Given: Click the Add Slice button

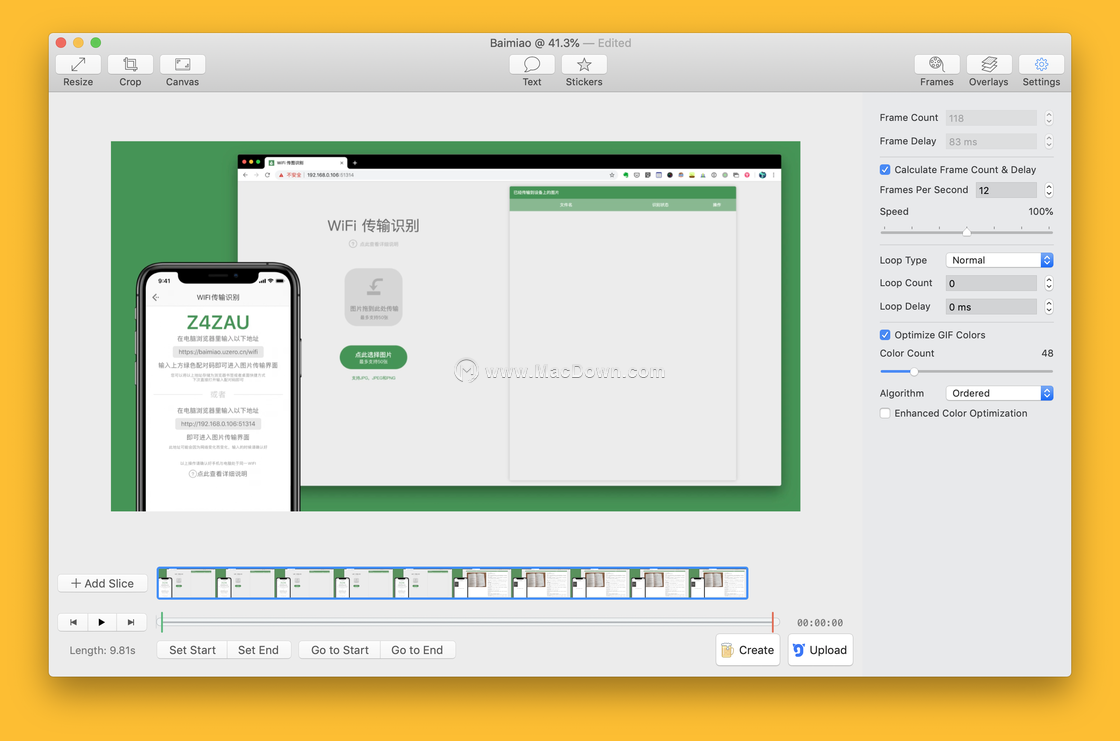Looking at the screenshot, I should (x=102, y=583).
